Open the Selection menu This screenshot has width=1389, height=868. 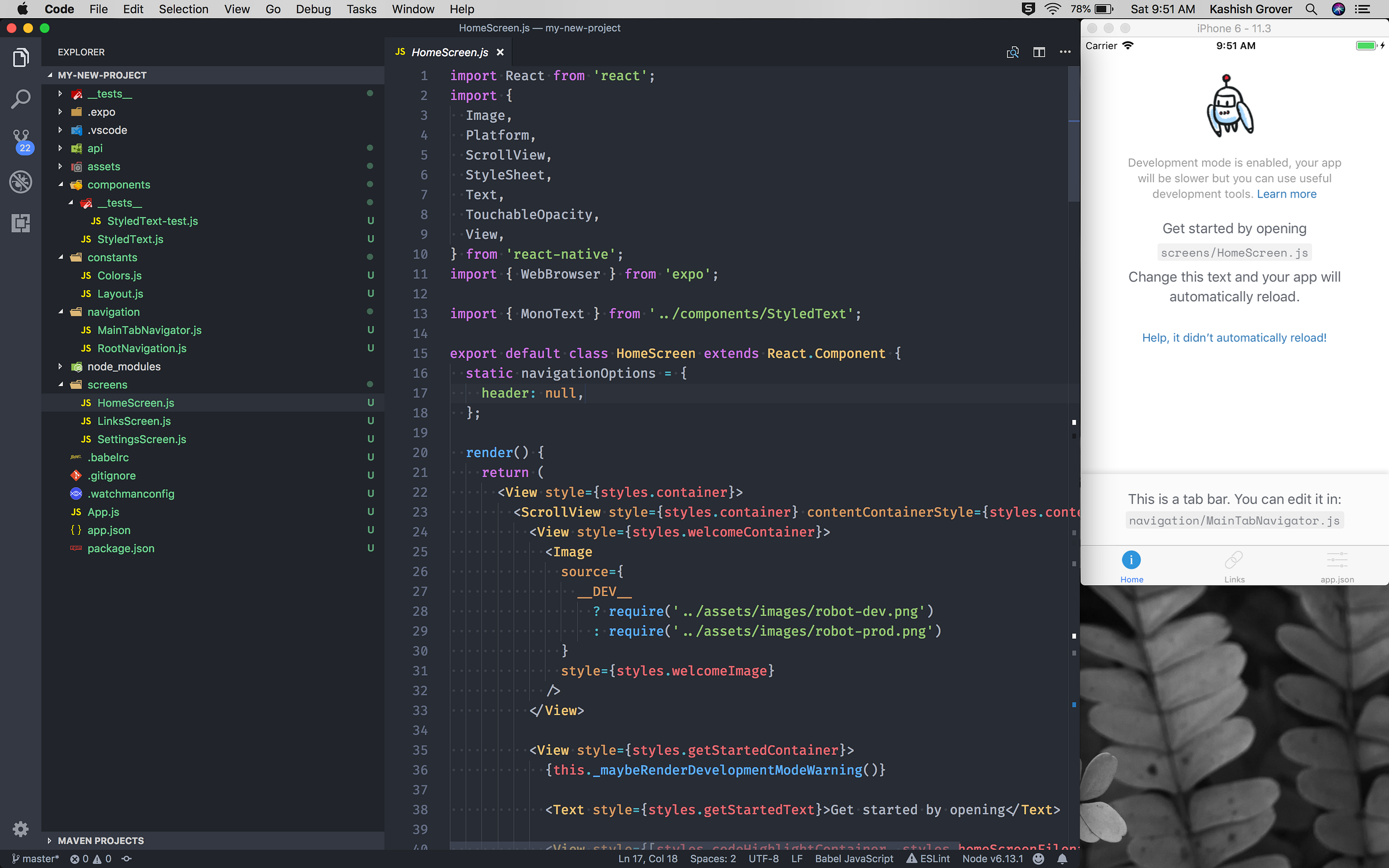pos(183,9)
